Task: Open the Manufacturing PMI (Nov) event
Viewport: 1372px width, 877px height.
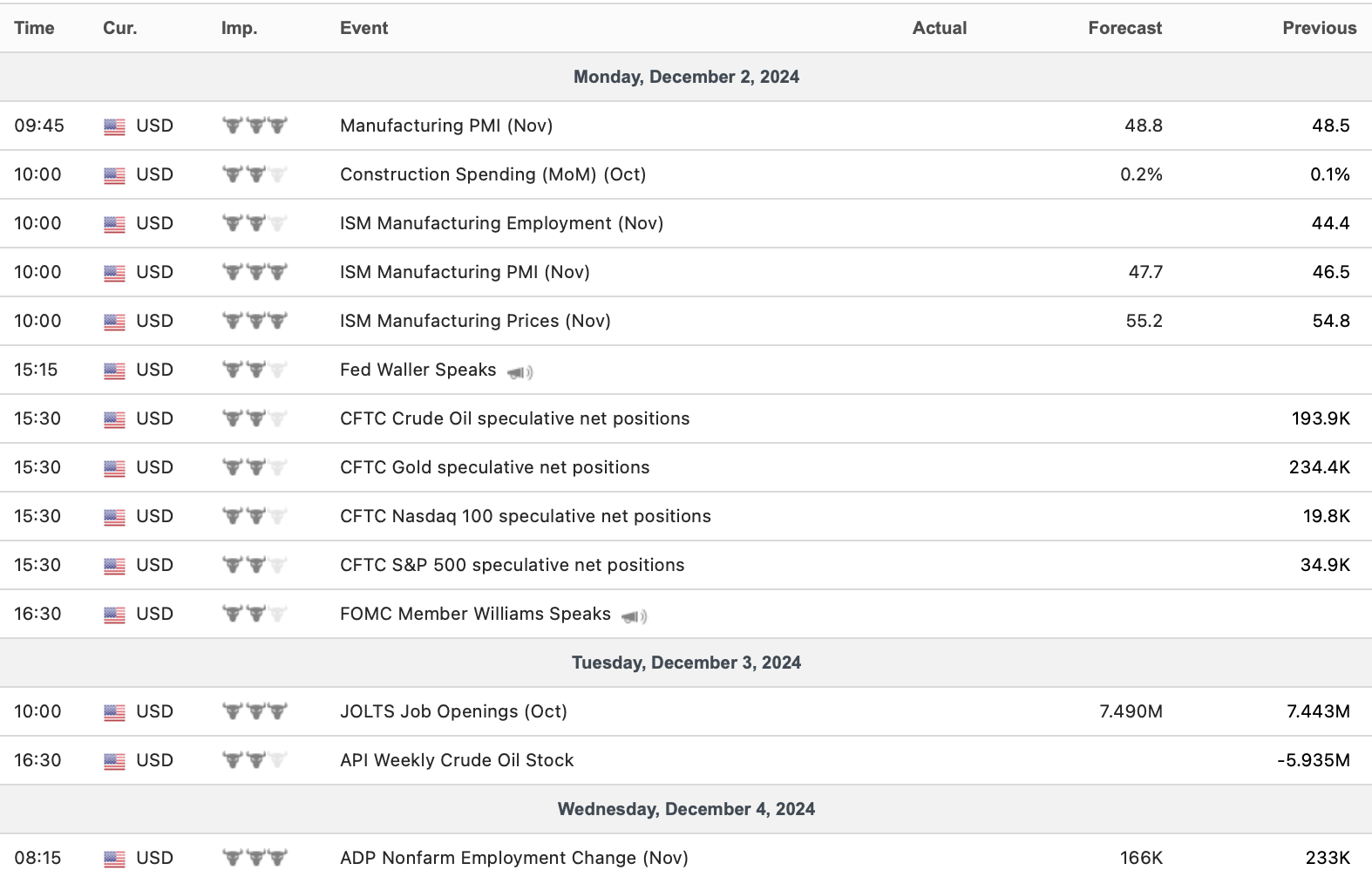Action: 446,126
